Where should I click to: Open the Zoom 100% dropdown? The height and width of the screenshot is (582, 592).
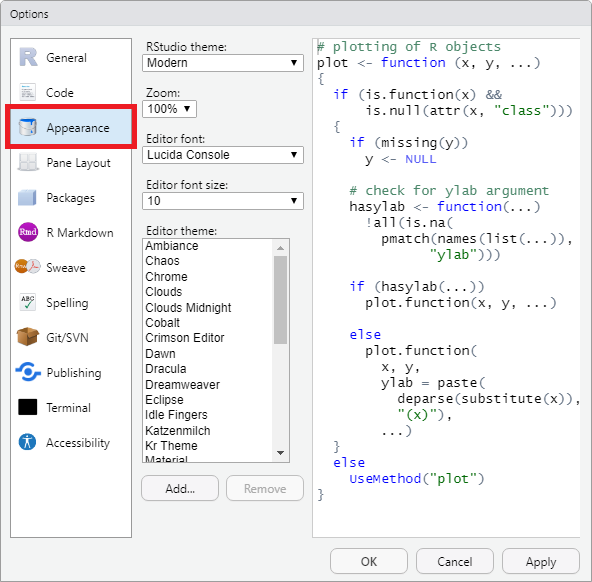[x=169, y=109]
